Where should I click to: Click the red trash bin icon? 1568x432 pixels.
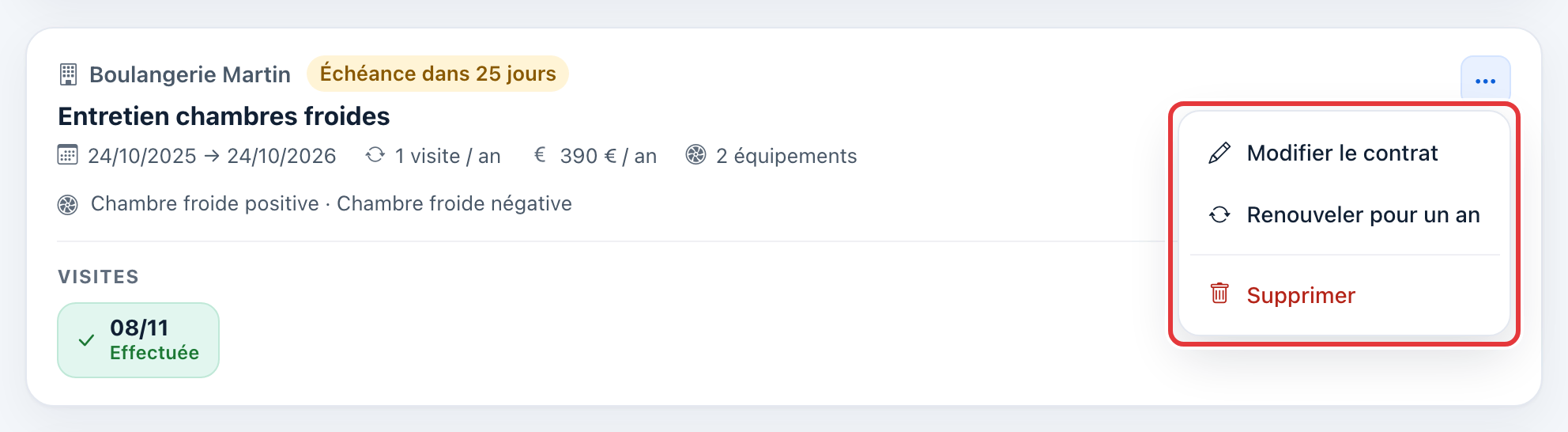(1219, 294)
